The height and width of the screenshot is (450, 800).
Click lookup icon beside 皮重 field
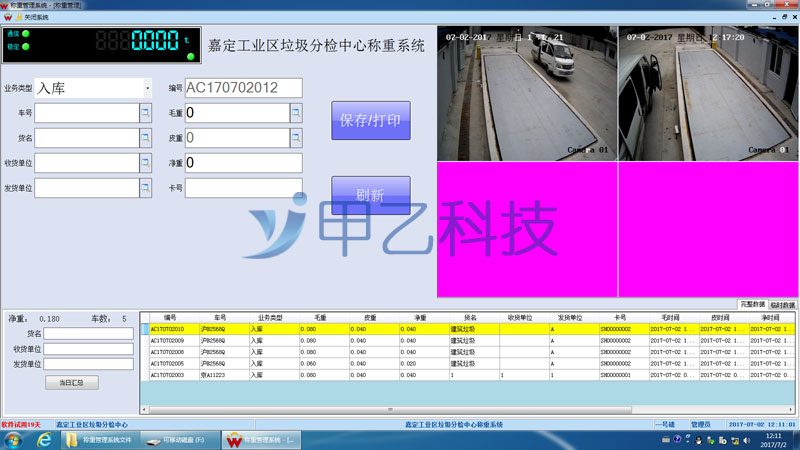[x=296, y=138]
